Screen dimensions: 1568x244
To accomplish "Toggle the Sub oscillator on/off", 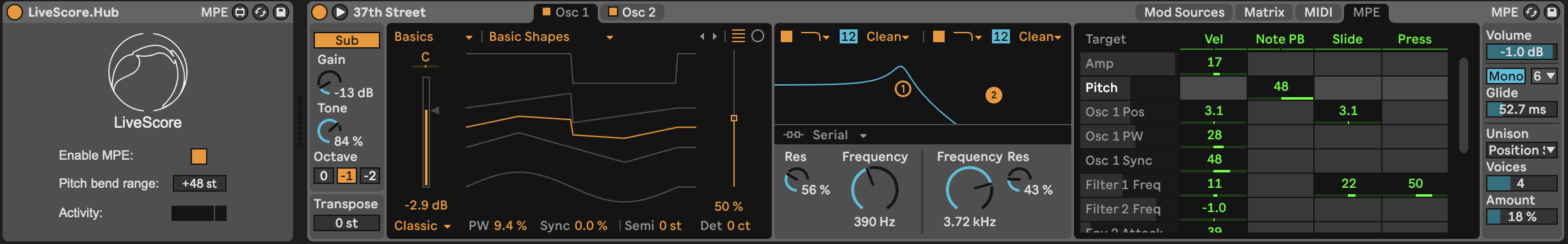I will (347, 40).
